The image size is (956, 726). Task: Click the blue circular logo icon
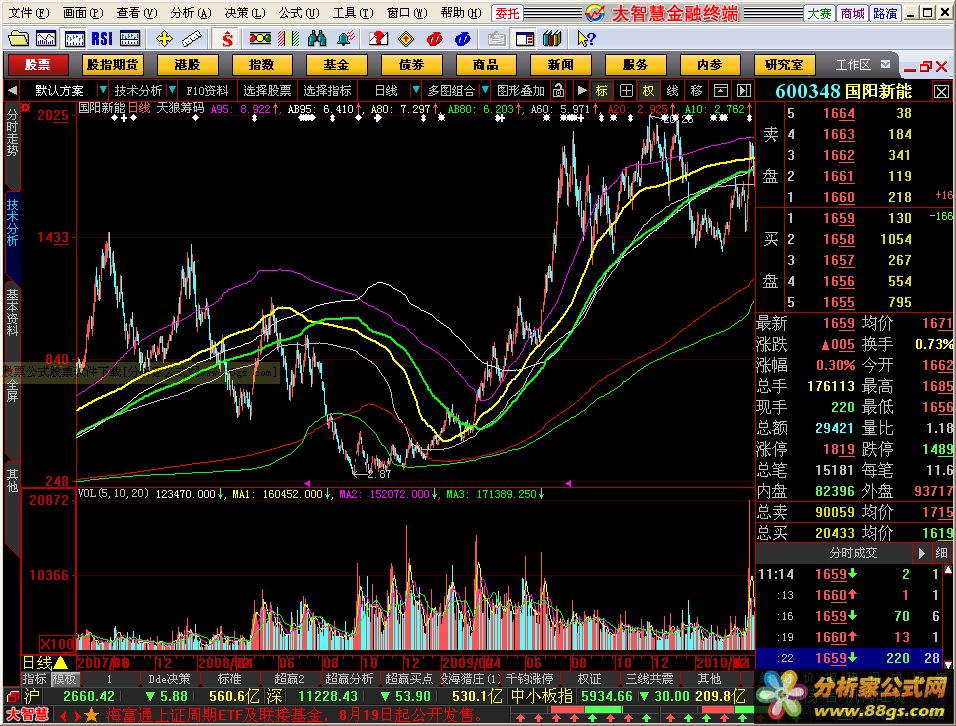pyautogui.click(x=463, y=39)
